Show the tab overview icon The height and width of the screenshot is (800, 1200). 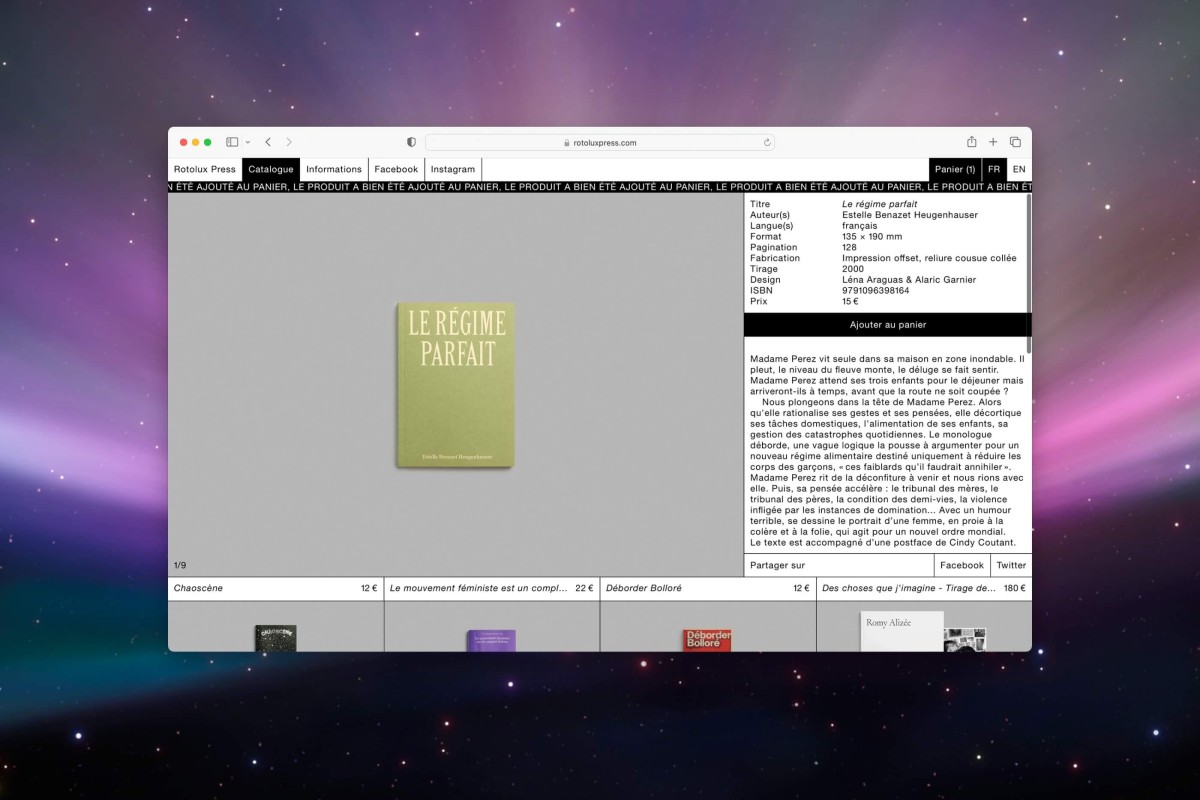[1015, 142]
